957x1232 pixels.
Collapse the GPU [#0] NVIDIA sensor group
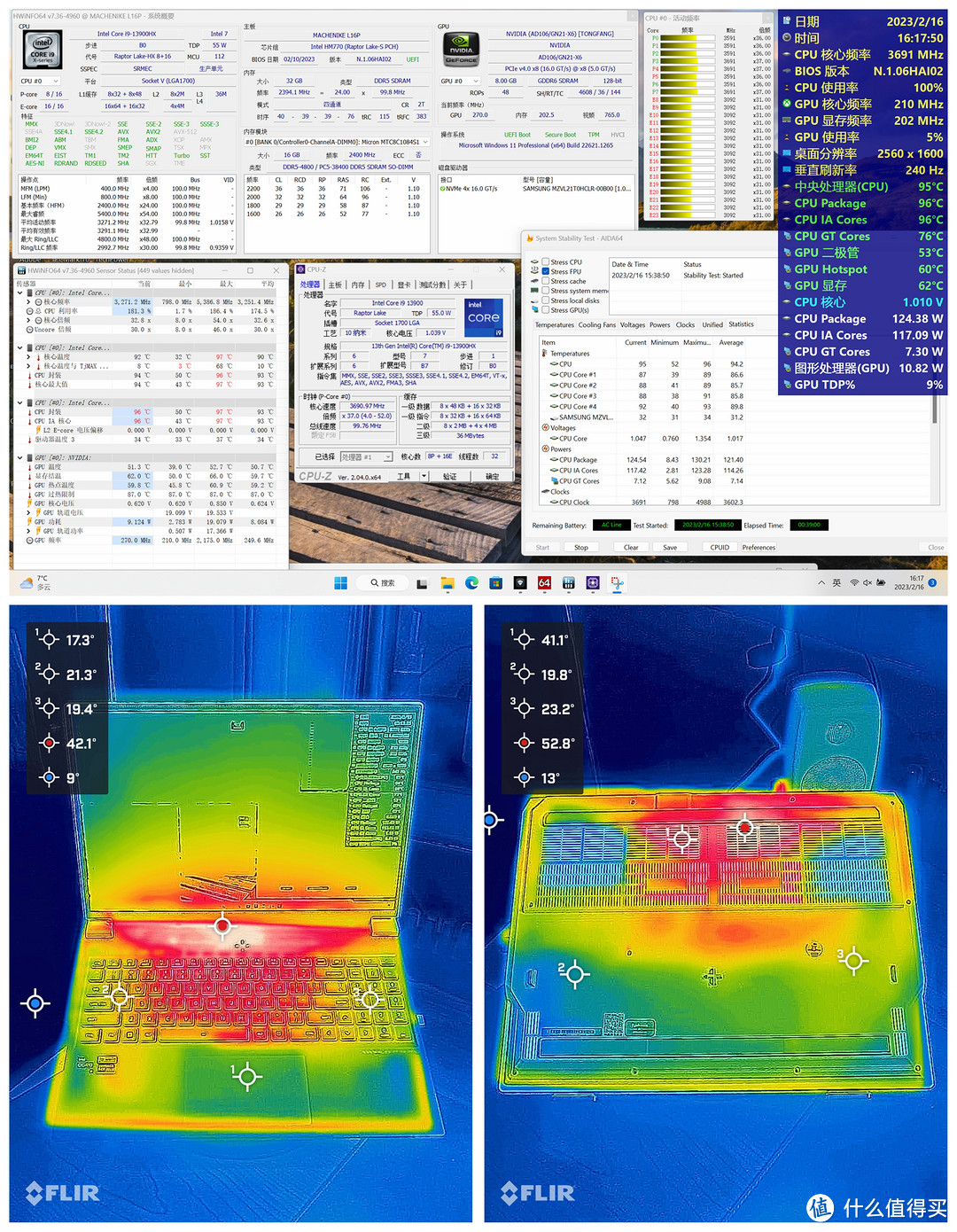tap(20, 458)
